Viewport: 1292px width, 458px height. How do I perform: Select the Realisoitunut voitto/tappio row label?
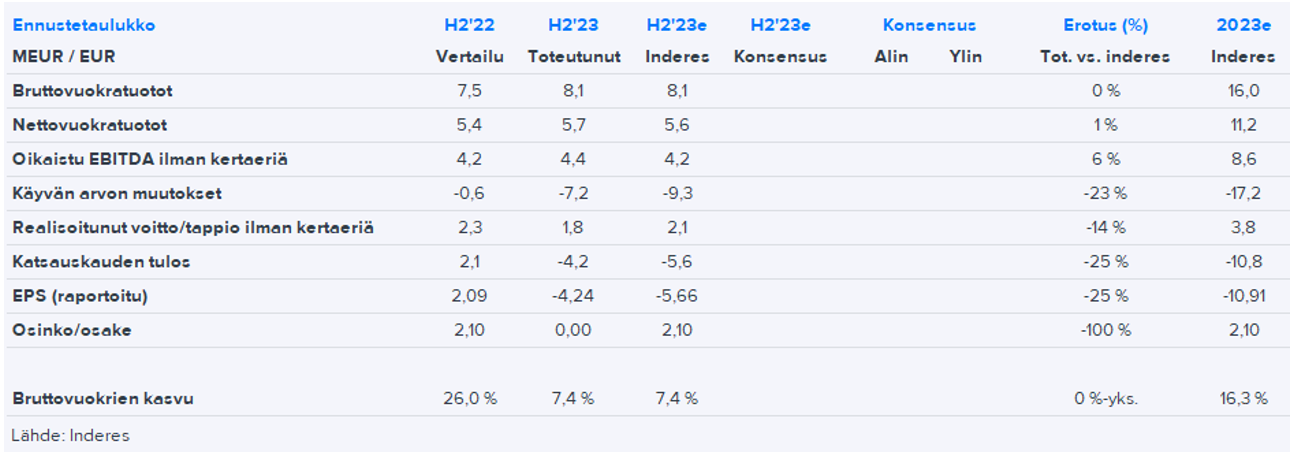pyautogui.click(x=193, y=228)
